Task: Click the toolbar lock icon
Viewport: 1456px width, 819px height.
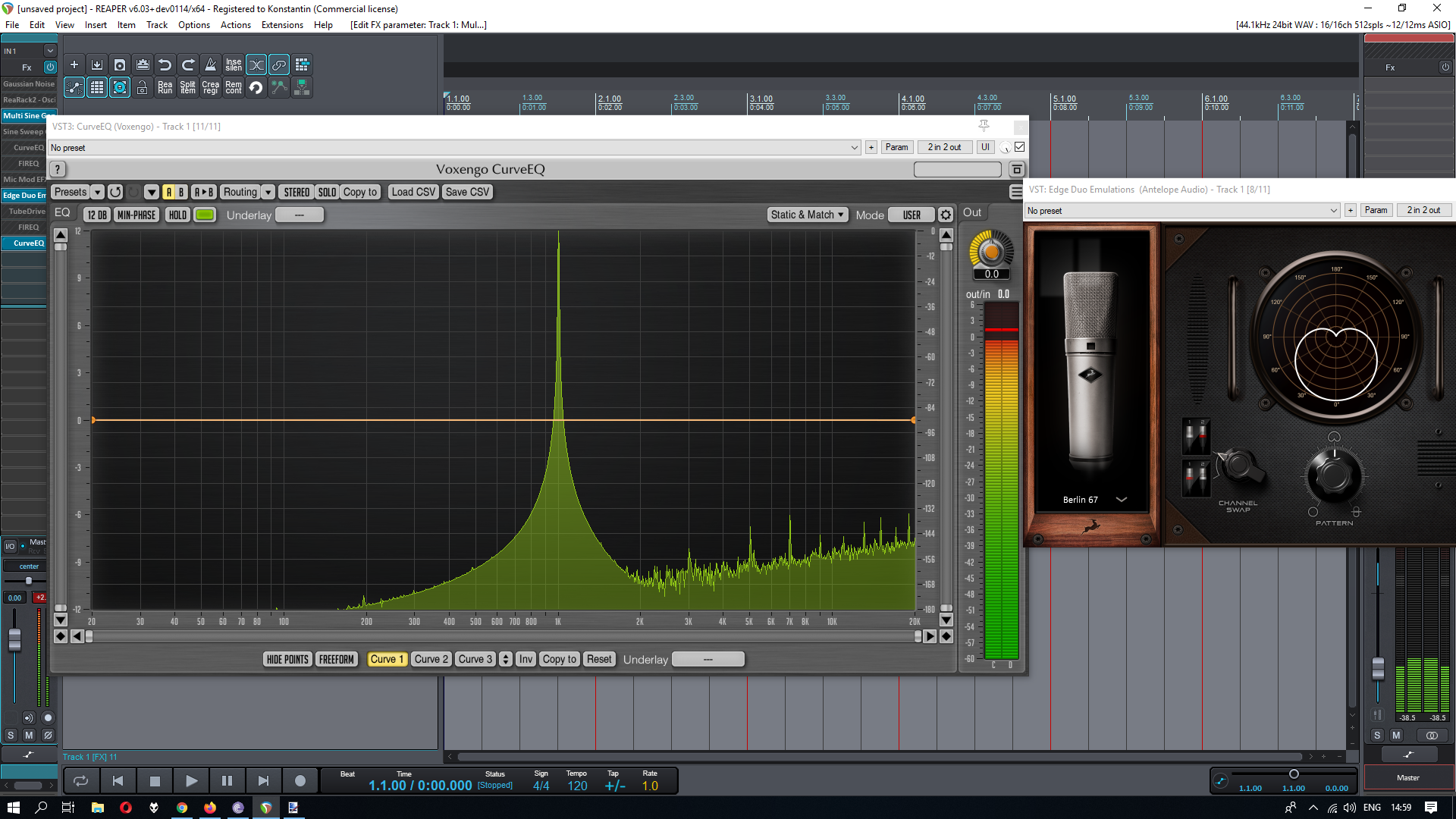Action: [x=143, y=88]
